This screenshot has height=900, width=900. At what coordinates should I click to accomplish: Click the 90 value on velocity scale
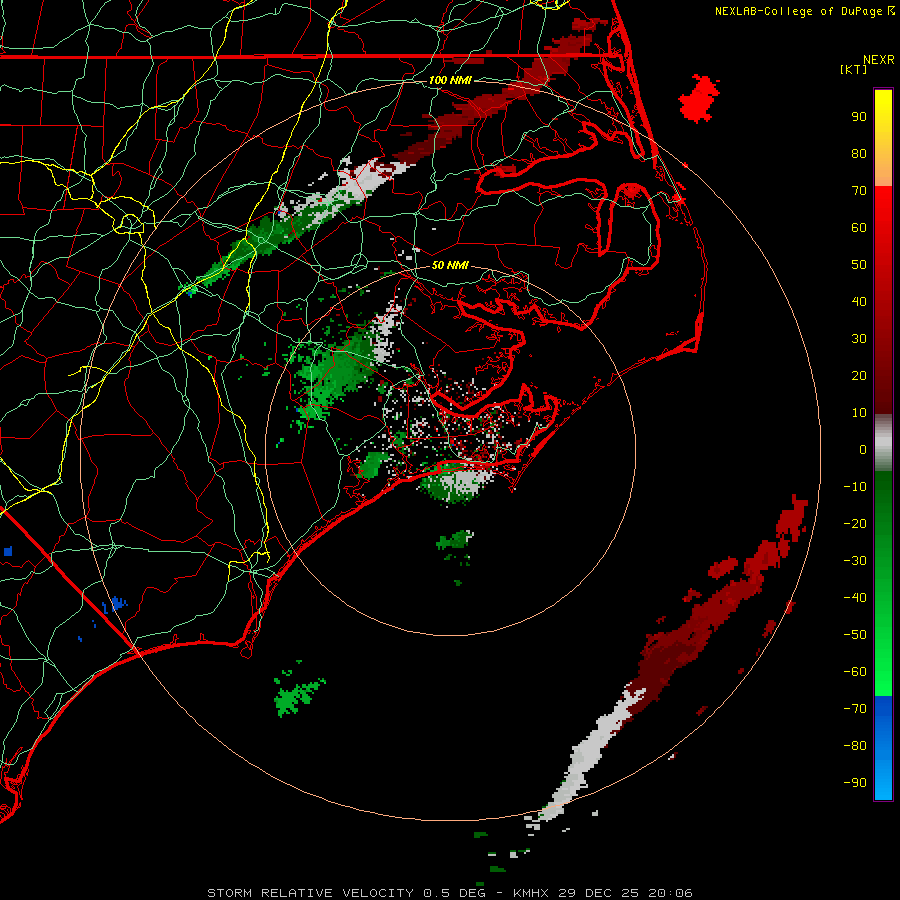point(859,117)
